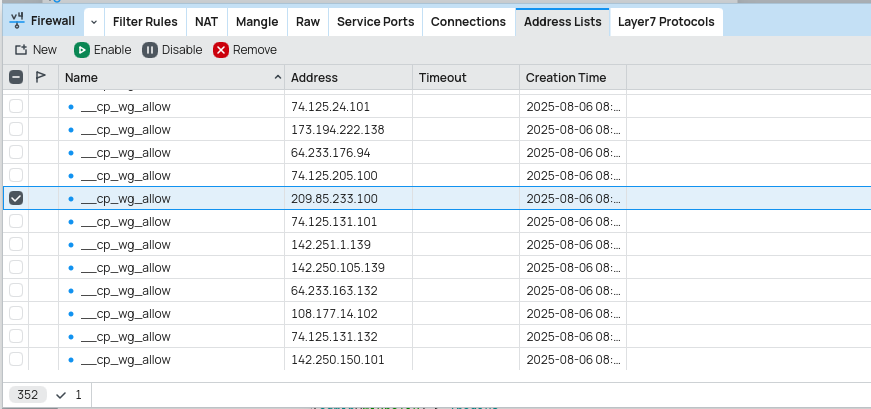Select the 64.233.163.132 address row
871x409 pixels.
(x=334, y=291)
